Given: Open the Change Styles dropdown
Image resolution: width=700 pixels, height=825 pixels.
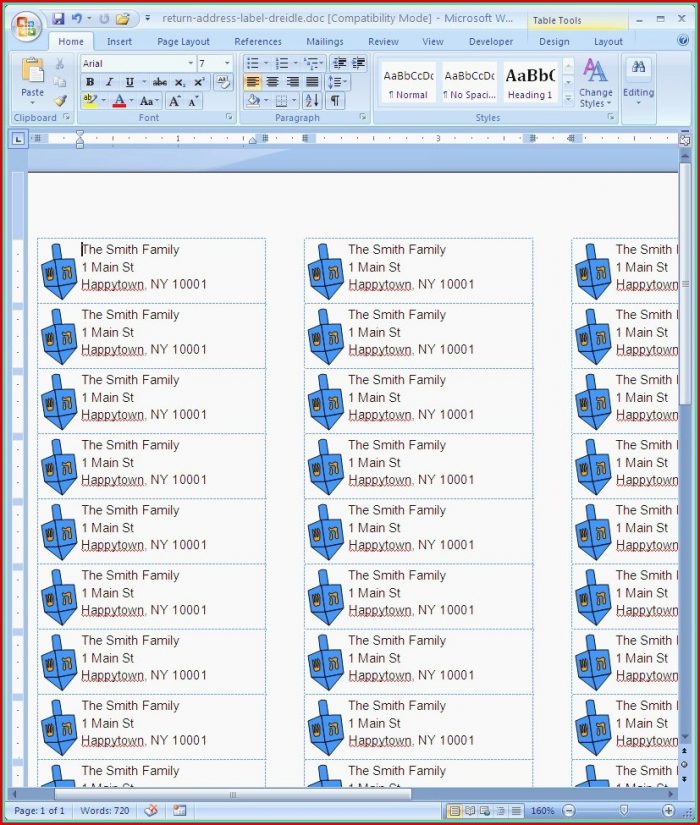Looking at the screenshot, I should tap(595, 83).
